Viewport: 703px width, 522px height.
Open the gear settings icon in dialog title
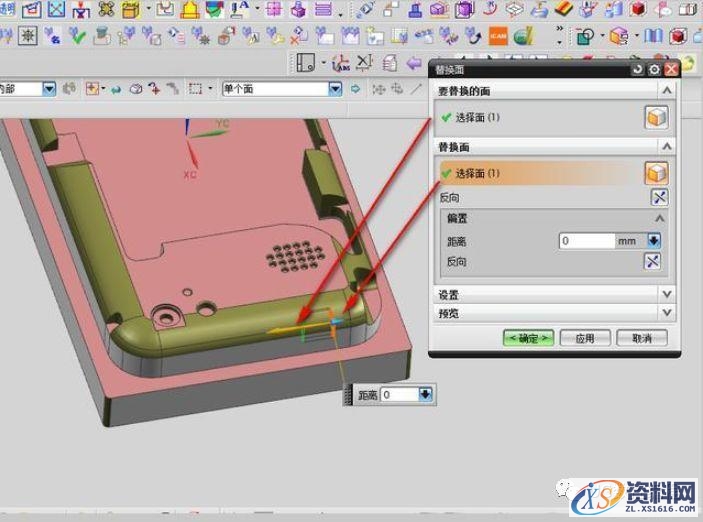(x=654, y=70)
